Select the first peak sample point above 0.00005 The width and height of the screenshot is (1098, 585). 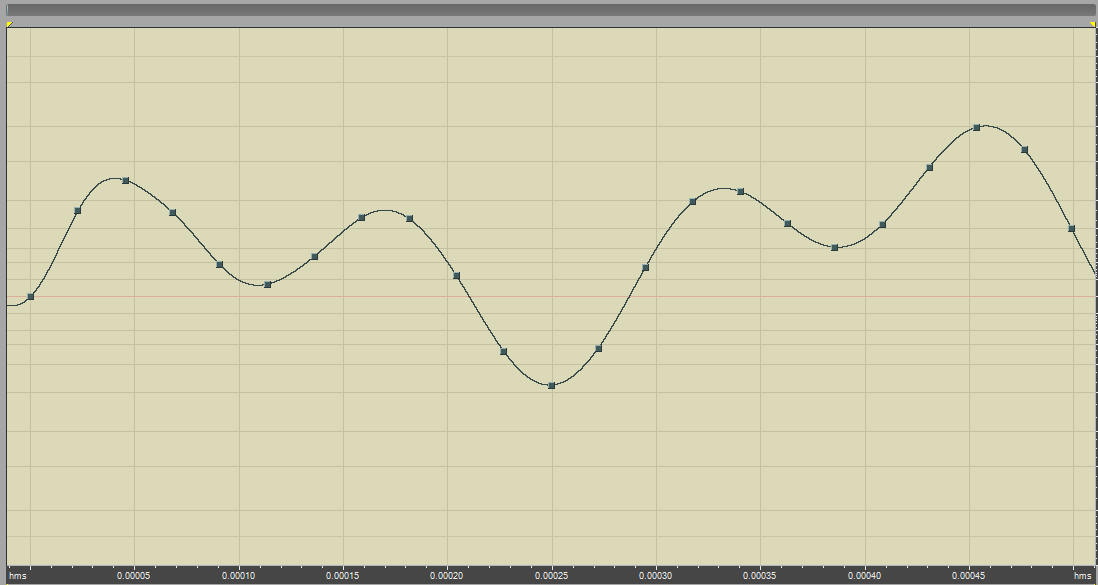[126, 180]
